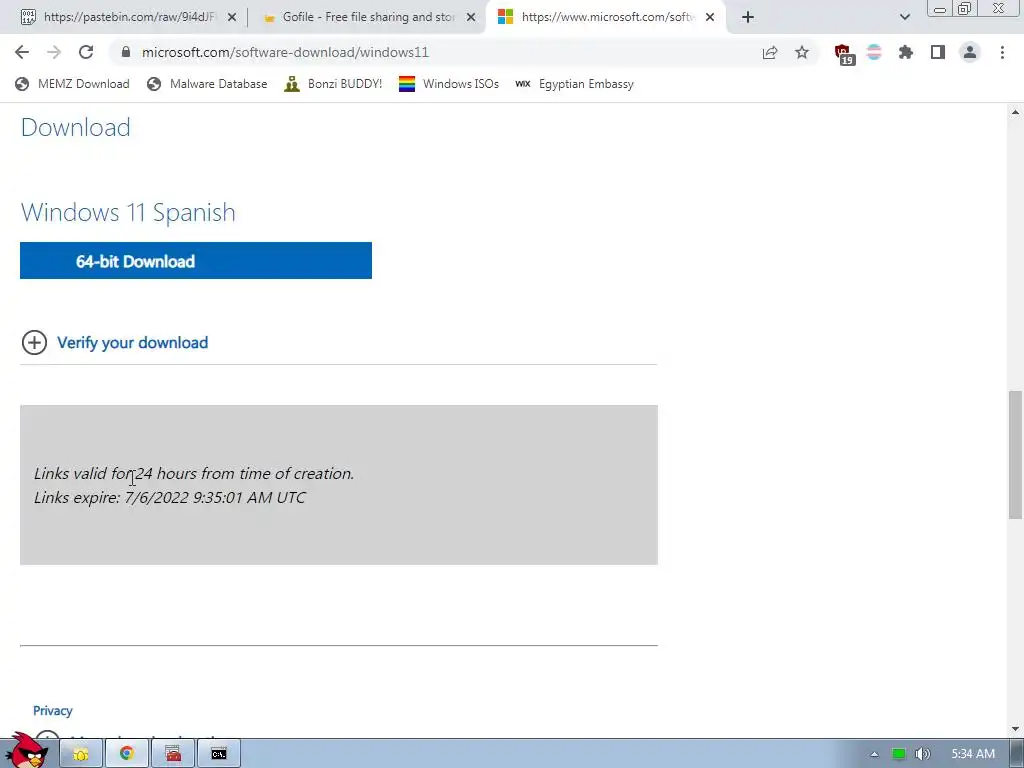
Task: Toggle the browser side panel
Action: click(938, 52)
